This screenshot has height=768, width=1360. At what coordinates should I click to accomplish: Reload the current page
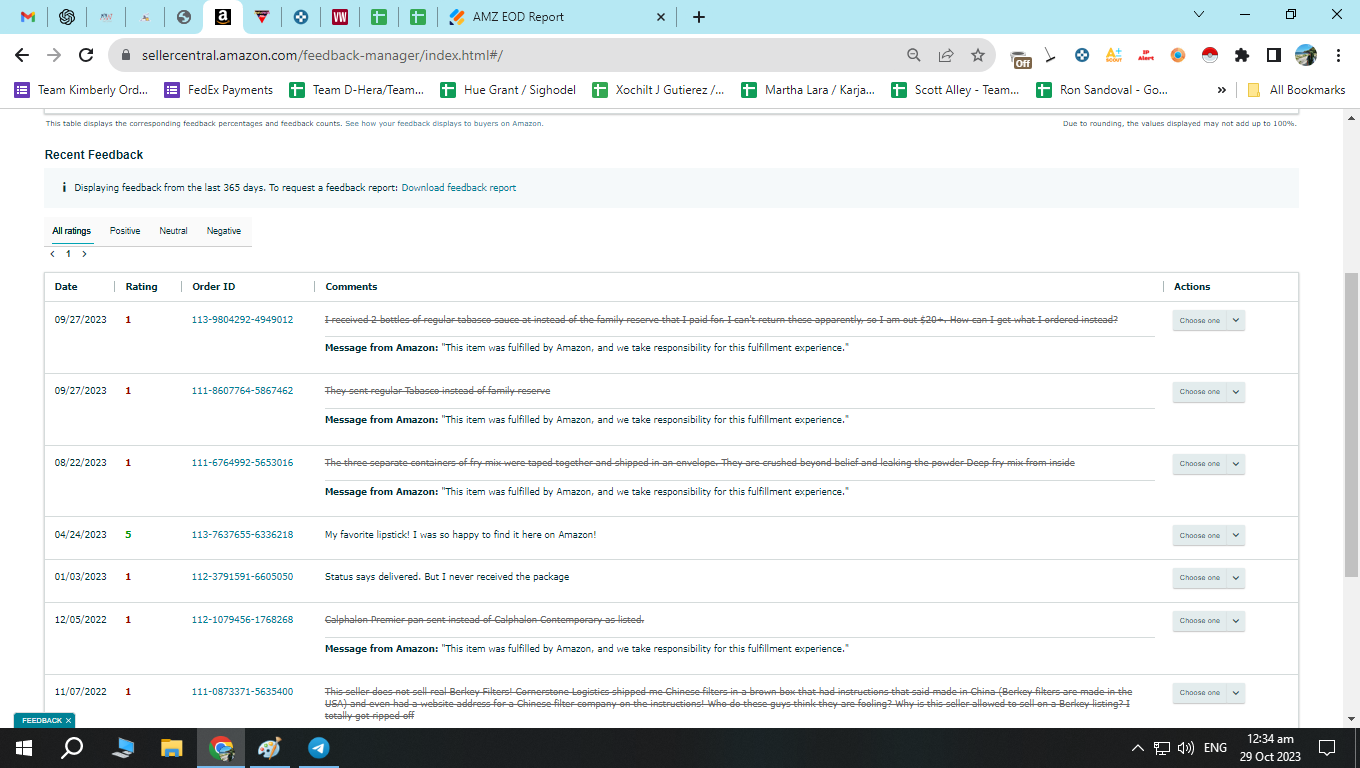click(x=86, y=55)
